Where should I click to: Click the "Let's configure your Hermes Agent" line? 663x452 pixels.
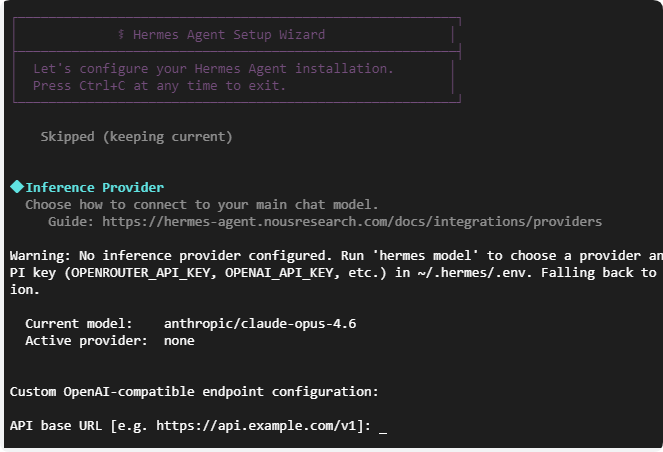click(213, 69)
